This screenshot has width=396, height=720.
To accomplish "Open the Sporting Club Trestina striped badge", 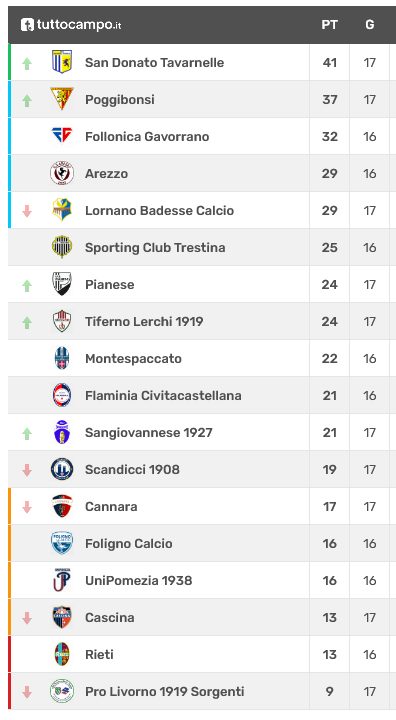I will 62,247.
